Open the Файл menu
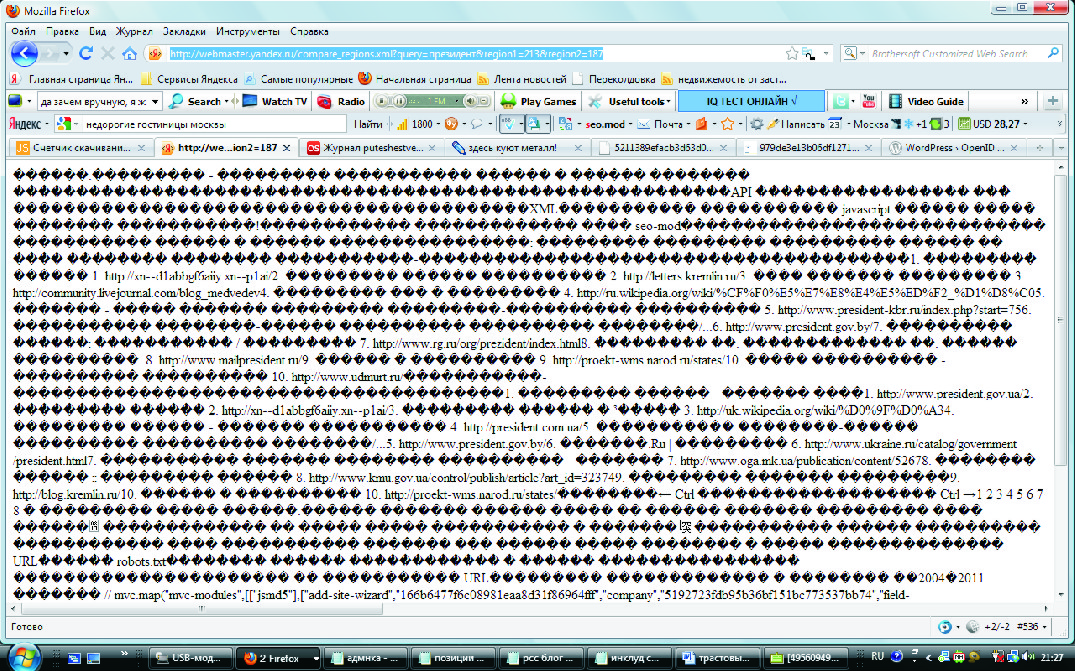Image resolution: width=1075 pixels, height=671 pixels. (23, 32)
